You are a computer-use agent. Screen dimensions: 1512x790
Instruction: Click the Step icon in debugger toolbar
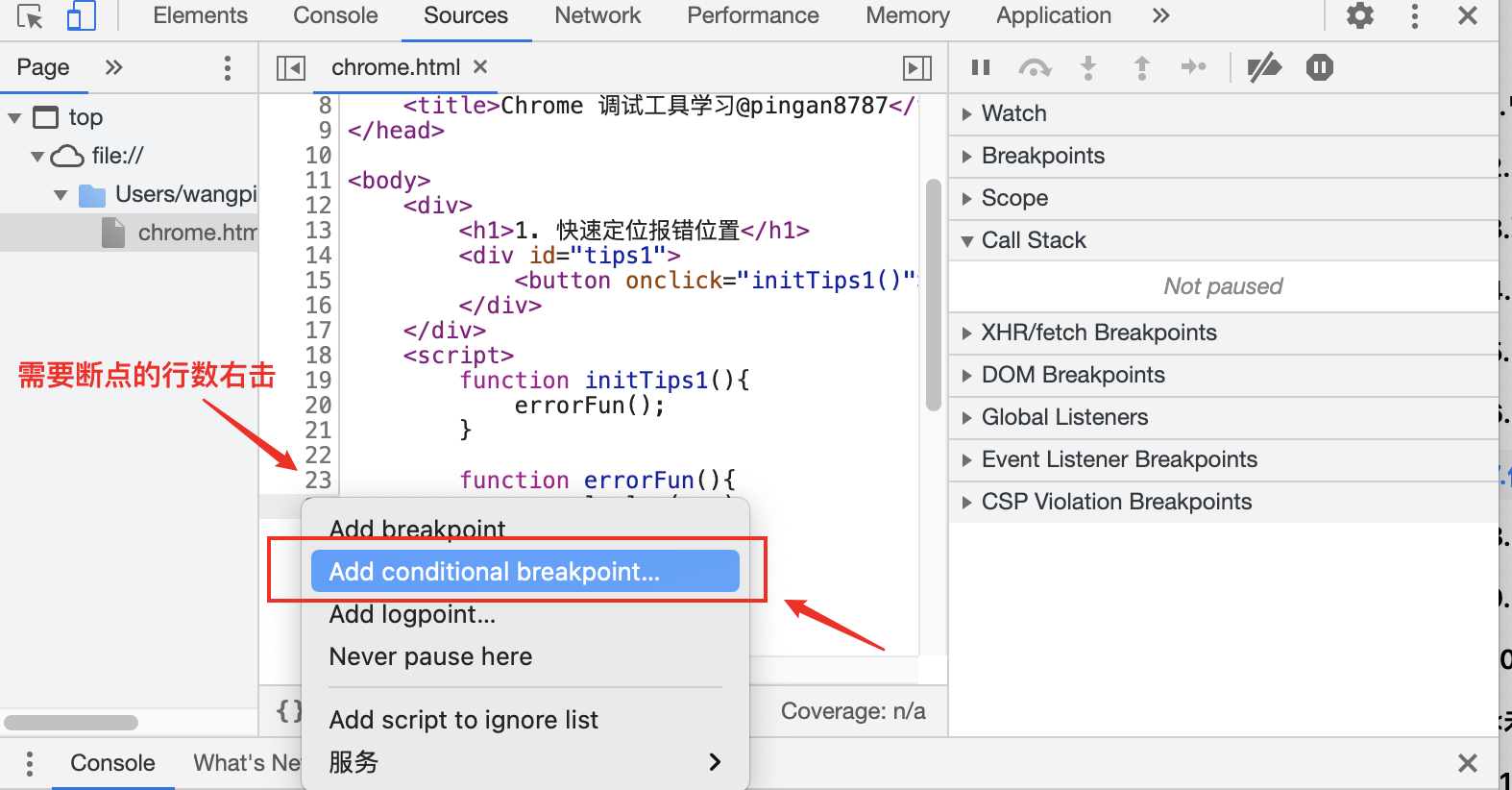pyautogui.click(x=1194, y=66)
